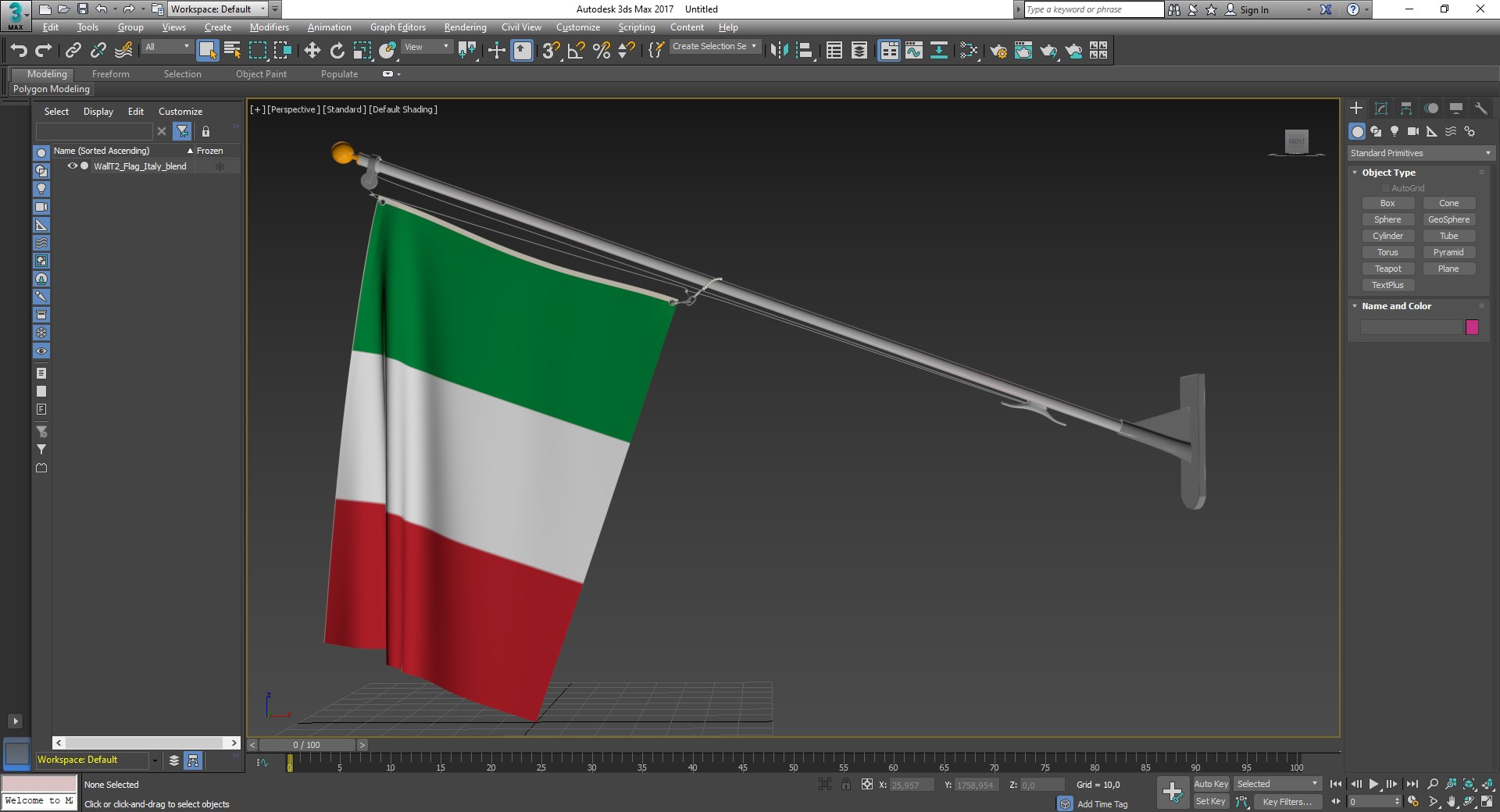Click the Mirror tool icon

pos(779,51)
